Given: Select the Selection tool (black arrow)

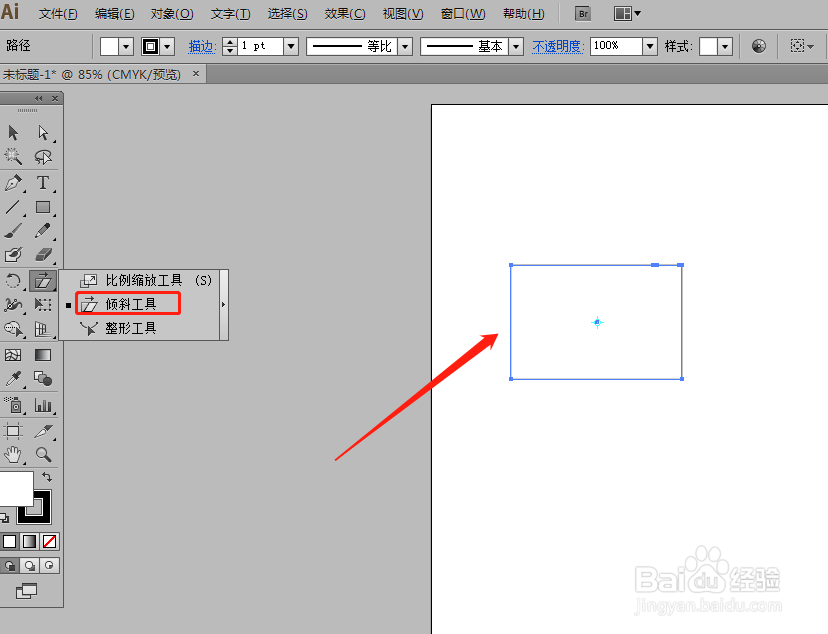Looking at the screenshot, I should [x=13, y=133].
